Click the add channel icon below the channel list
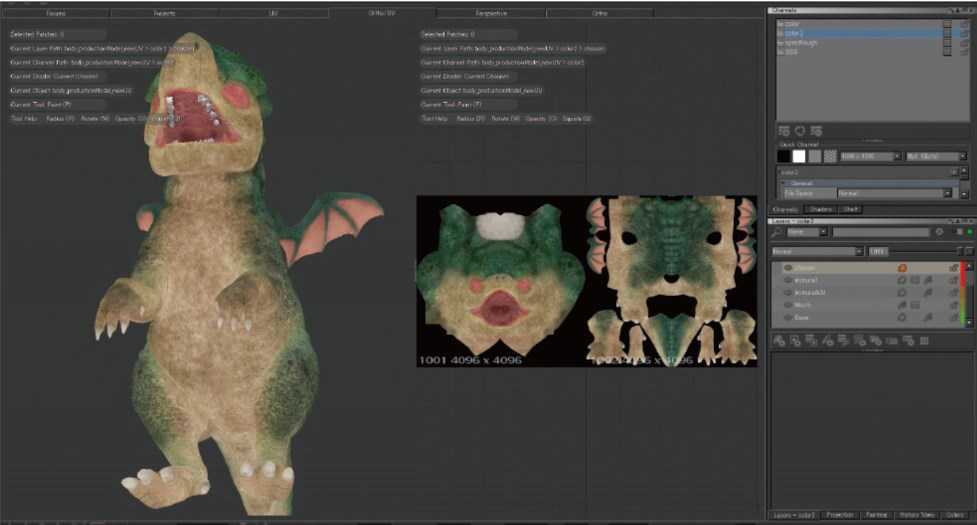The height and width of the screenshot is (525, 977). [x=784, y=131]
